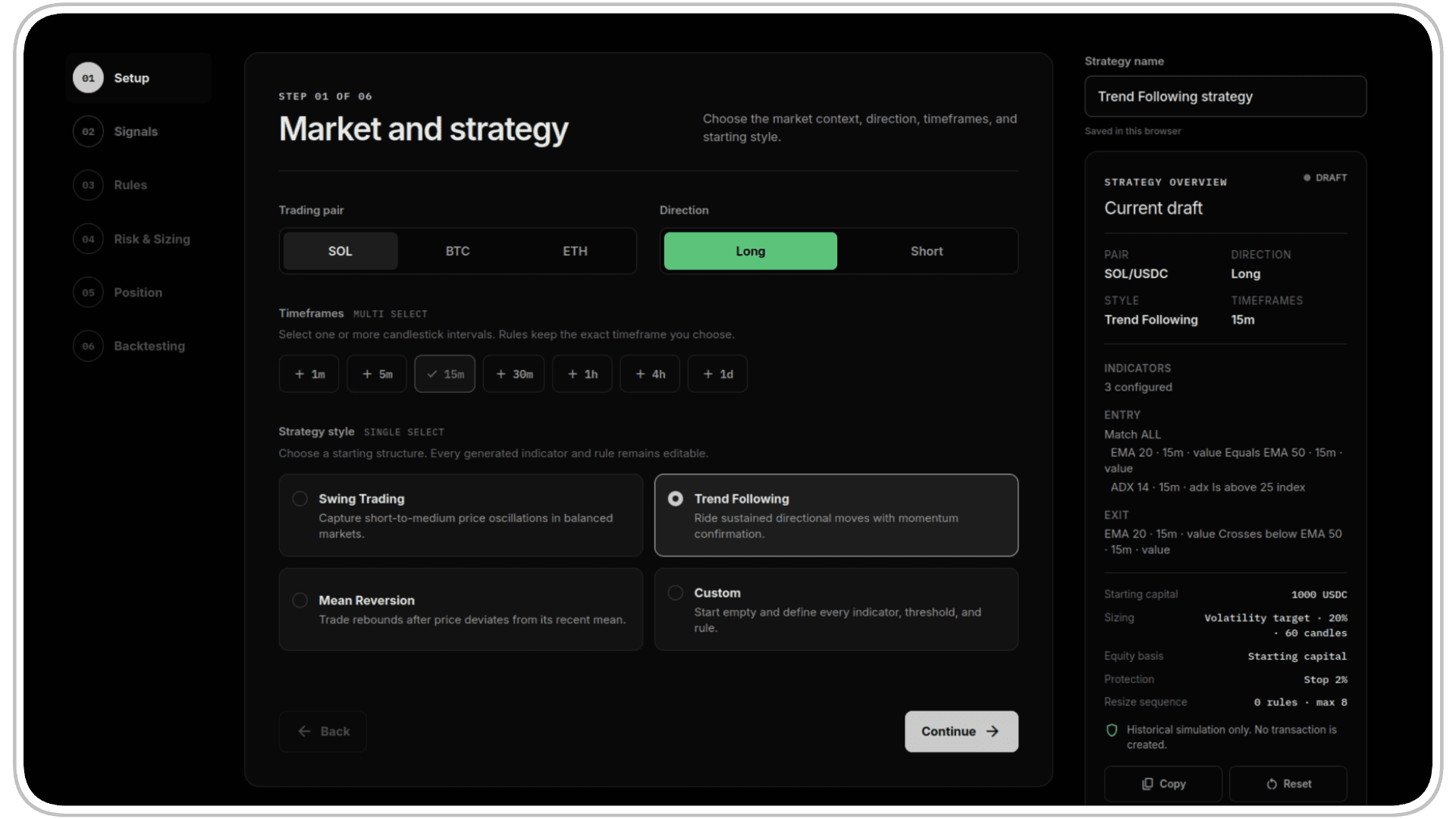Add the 5m timeframe
This screenshot has height=819, width=1456.
click(377, 374)
